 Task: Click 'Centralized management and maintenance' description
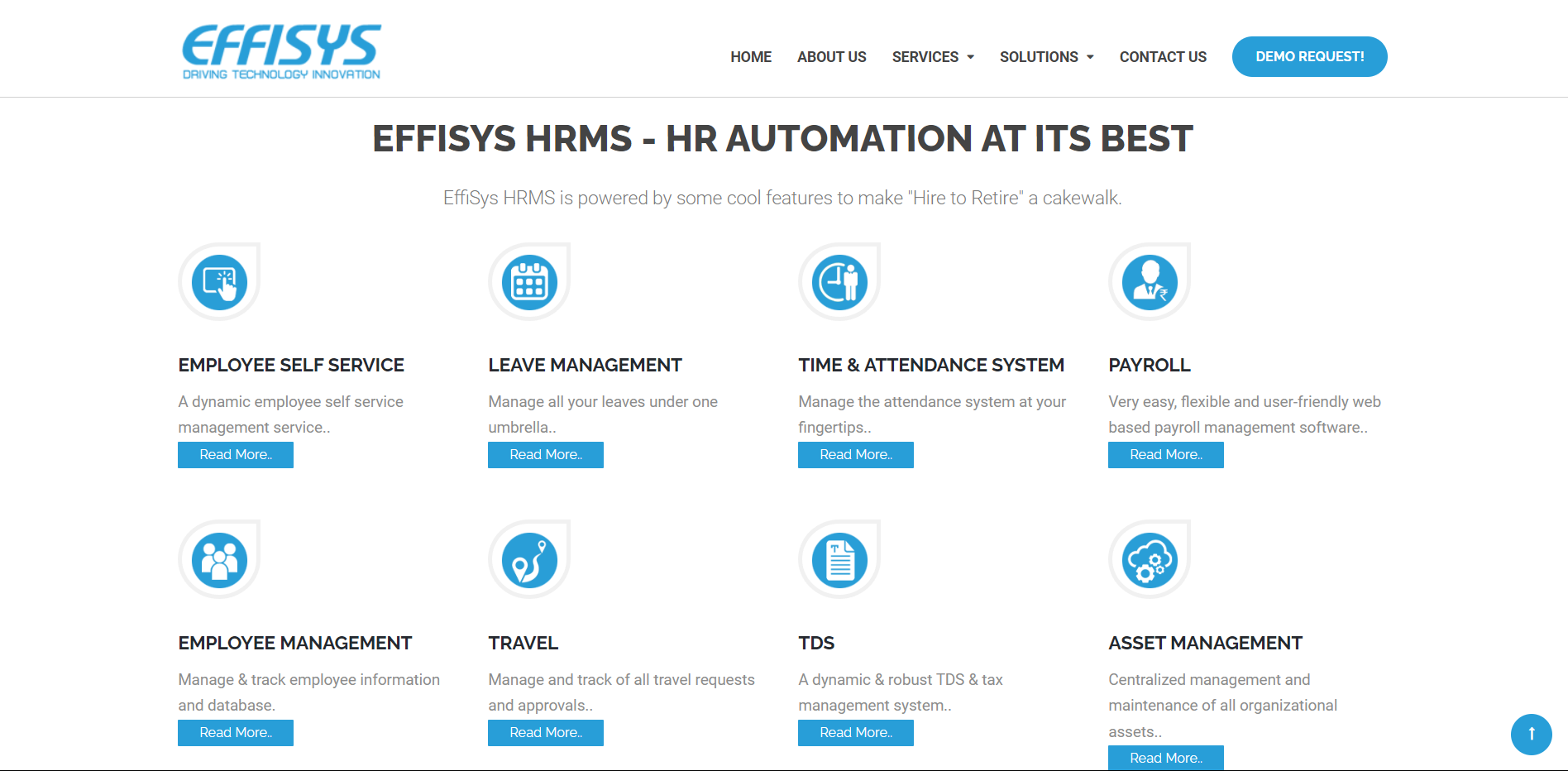coord(1222,706)
